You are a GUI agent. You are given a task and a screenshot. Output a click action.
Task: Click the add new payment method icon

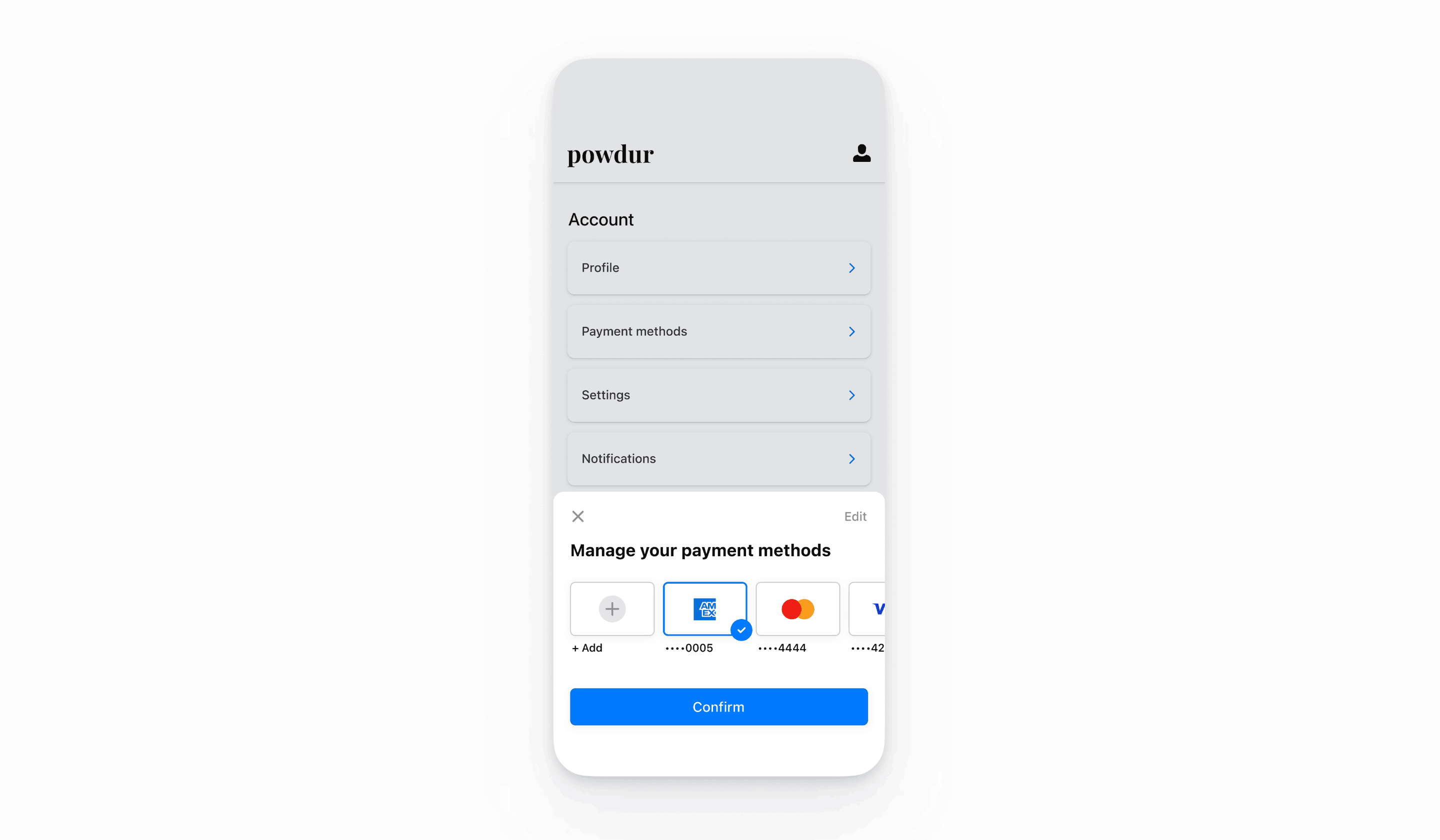pyautogui.click(x=611, y=608)
